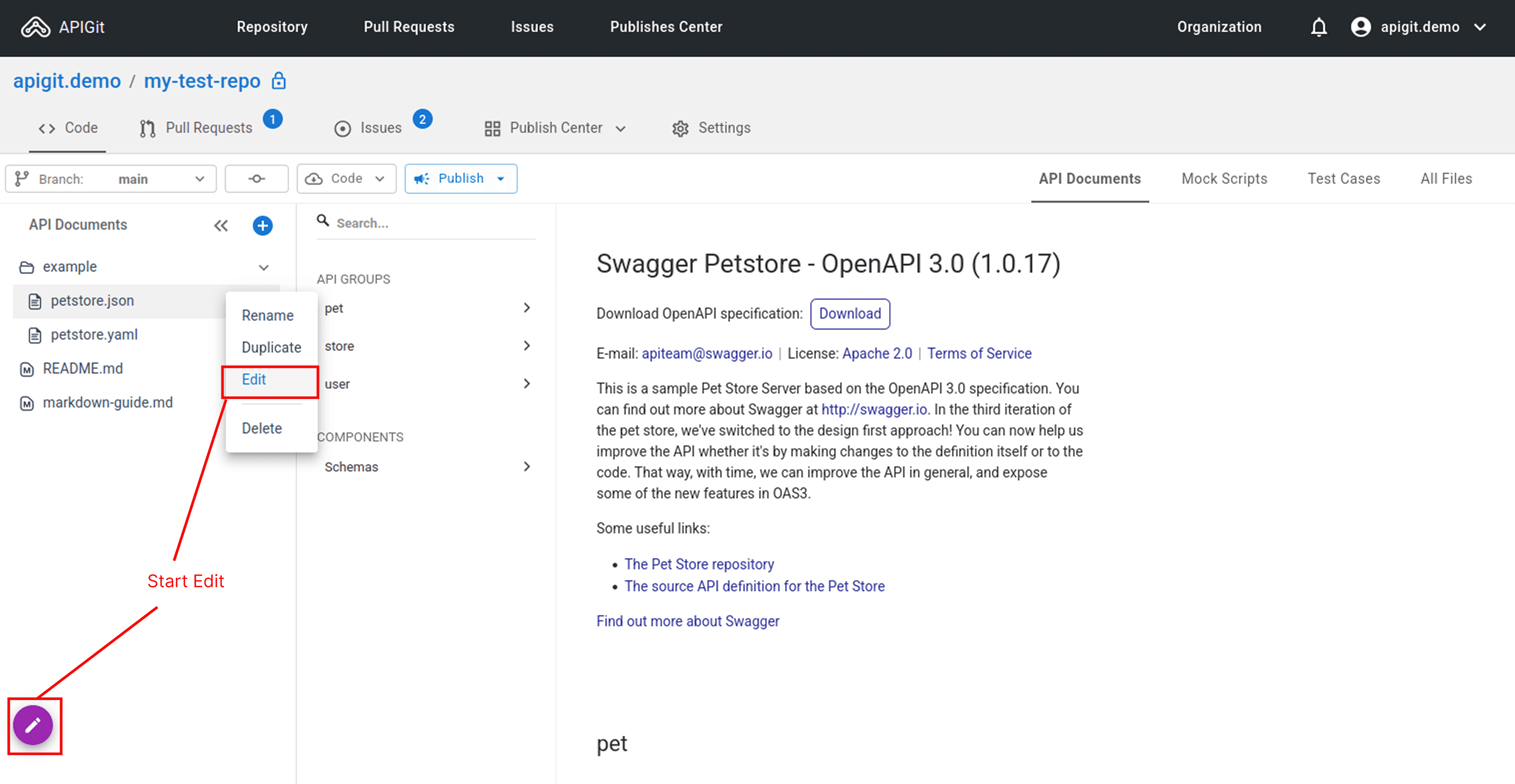This screenshot has height=784, width=1515.
Task: Open the apigit.demo account menu chevron
Action: [x=1480, y=27]
